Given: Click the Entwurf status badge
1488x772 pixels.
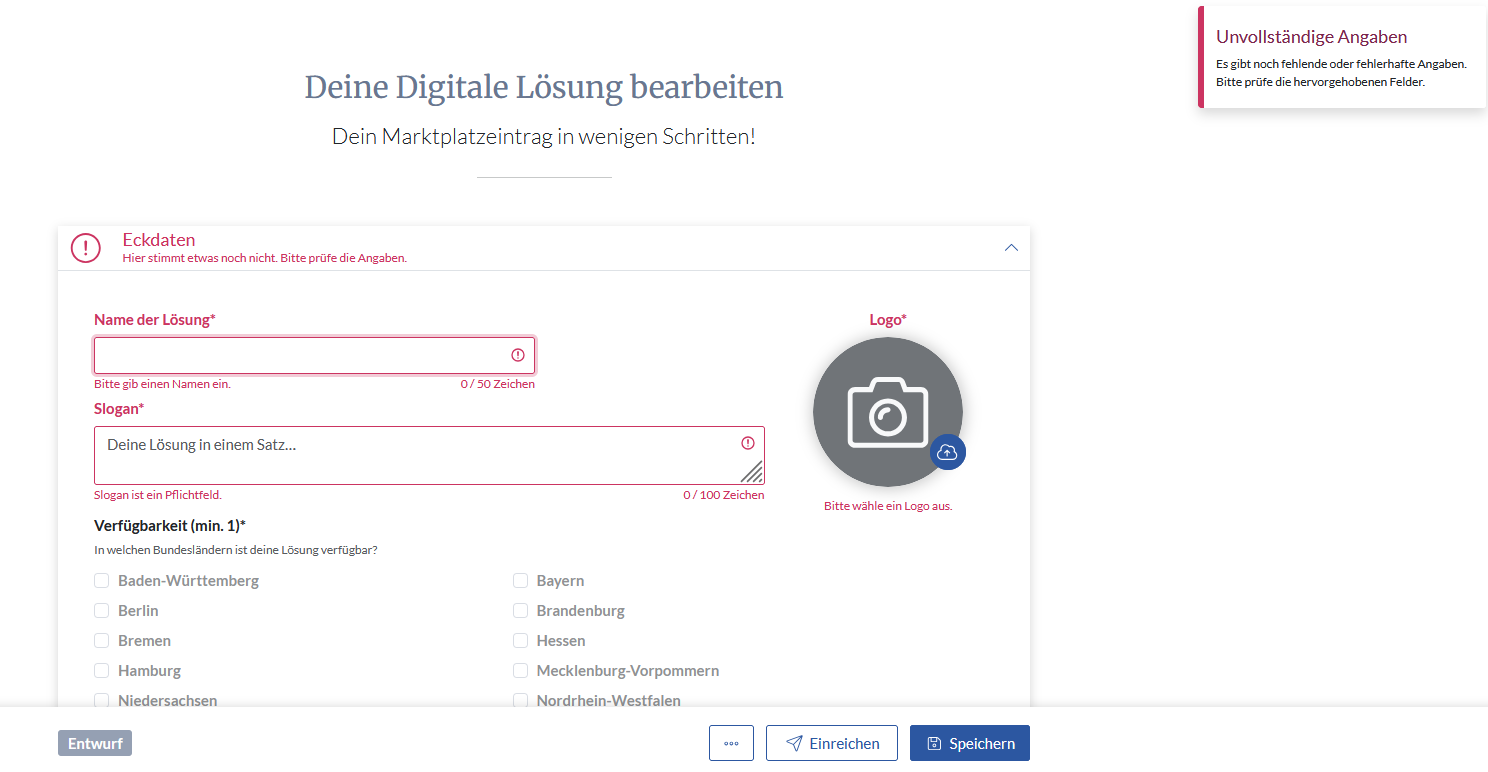Looking at the screenshot, I should [x=95, y=743].
